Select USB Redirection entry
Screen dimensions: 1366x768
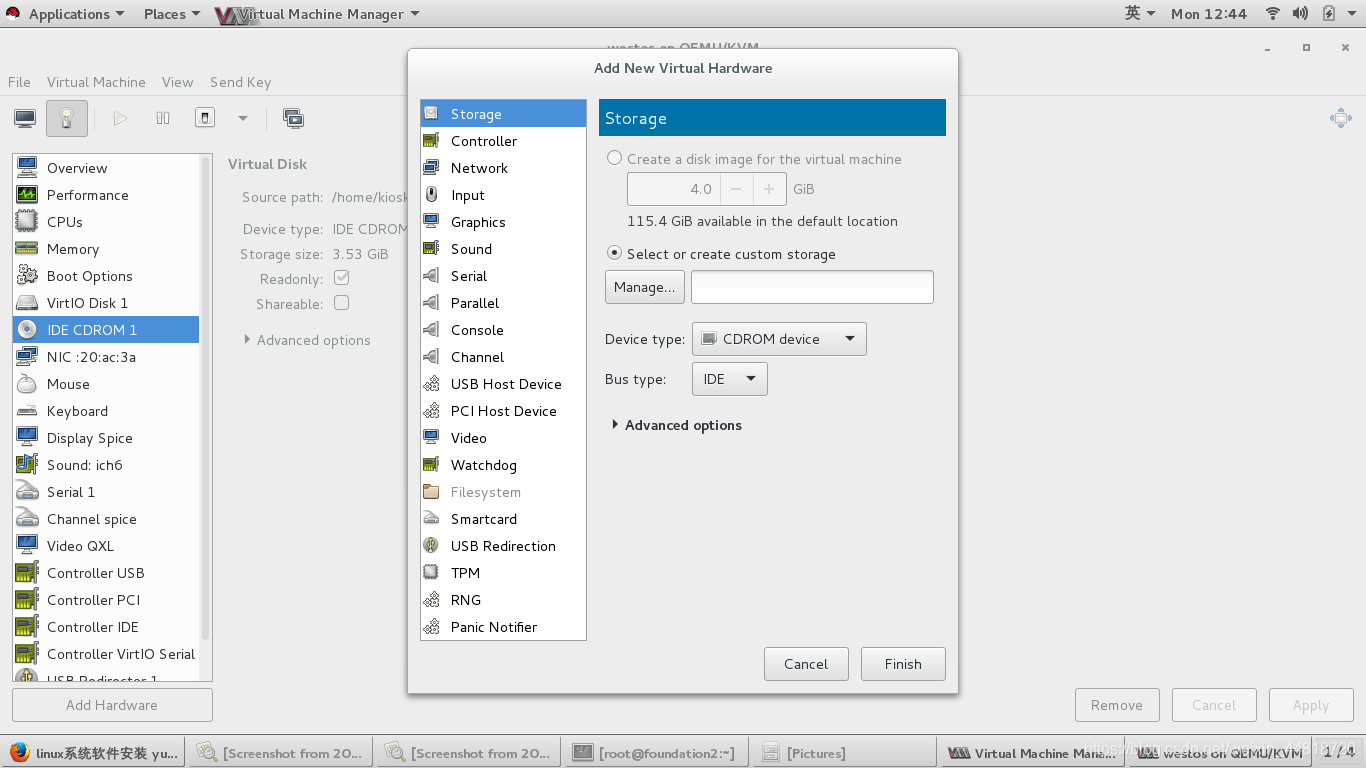pyautogui.click(x=503, y=546)
